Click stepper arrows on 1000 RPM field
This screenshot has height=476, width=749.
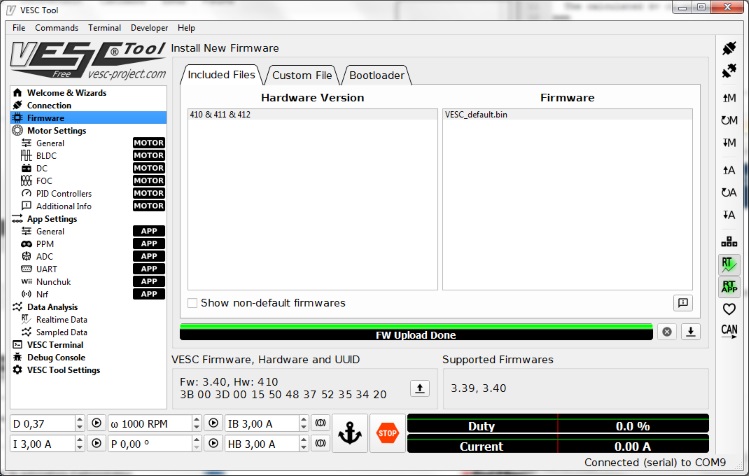click(196, 423)
